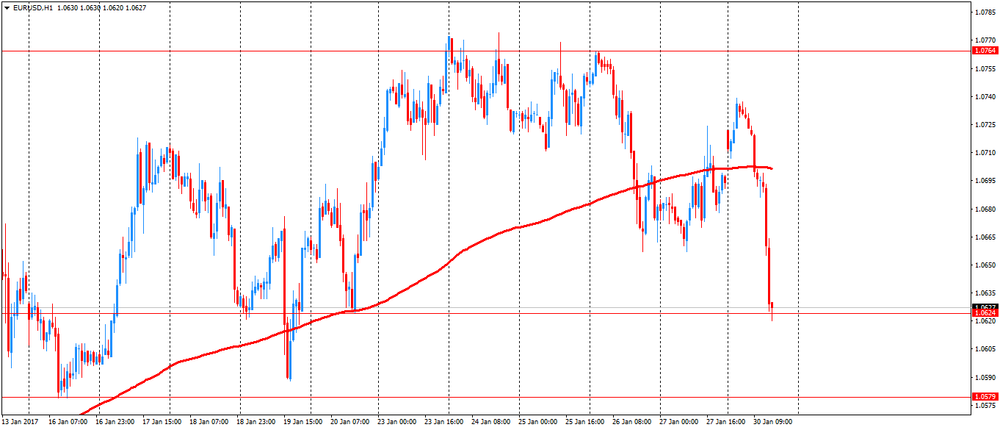The image size is (1000, 430).
Task: Click the 1.0770 price scale value
Action: (985, 40)
